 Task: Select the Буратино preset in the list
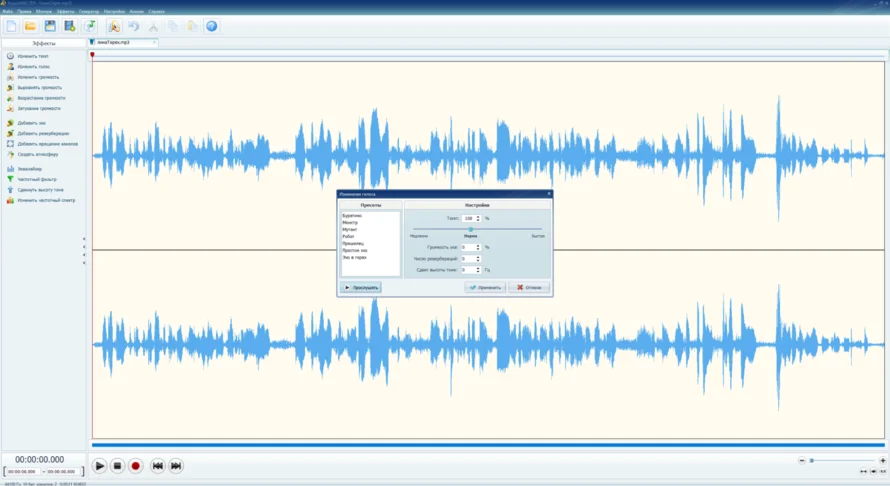[x=352, y=215]
